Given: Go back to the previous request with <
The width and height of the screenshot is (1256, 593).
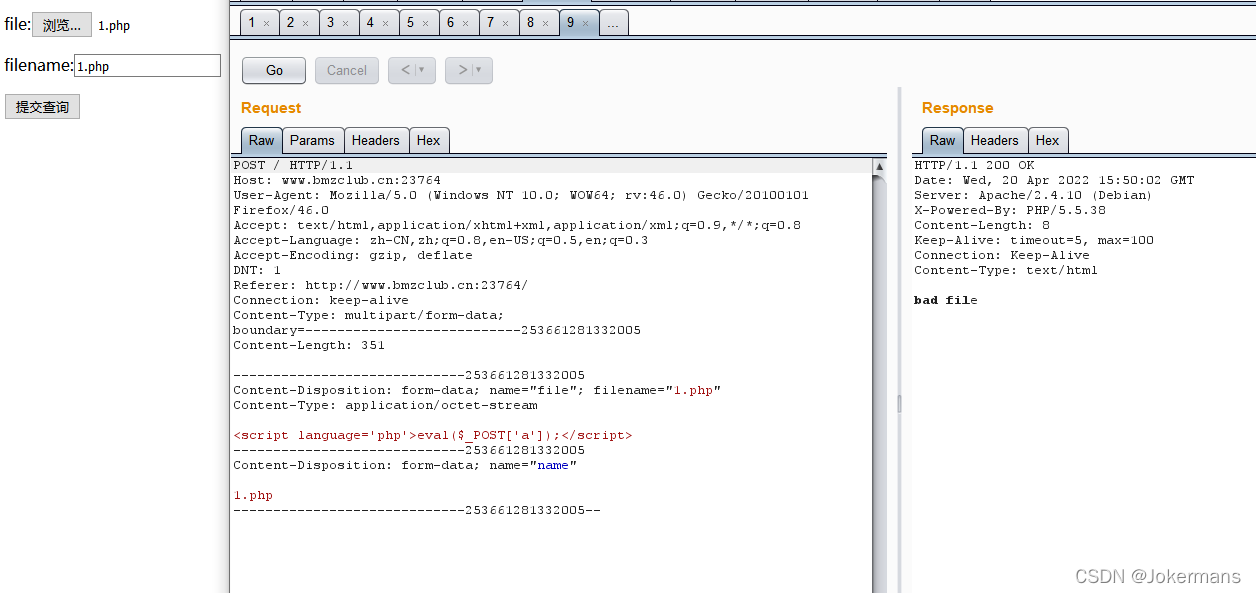Looking at the screenshot, I should pyautogui.click(x=405, y=70).
